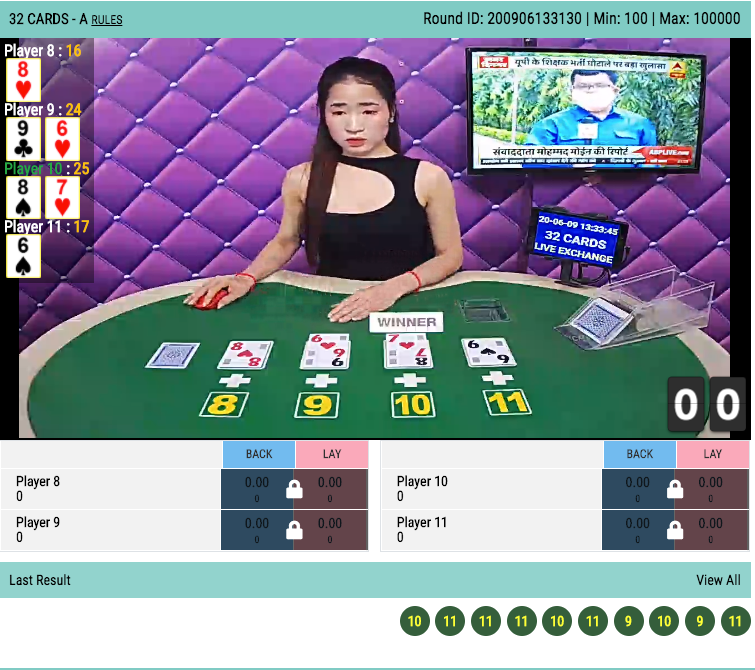The image size is (755, 670).
Task: Click View All results
Action: tap(718, 580)
